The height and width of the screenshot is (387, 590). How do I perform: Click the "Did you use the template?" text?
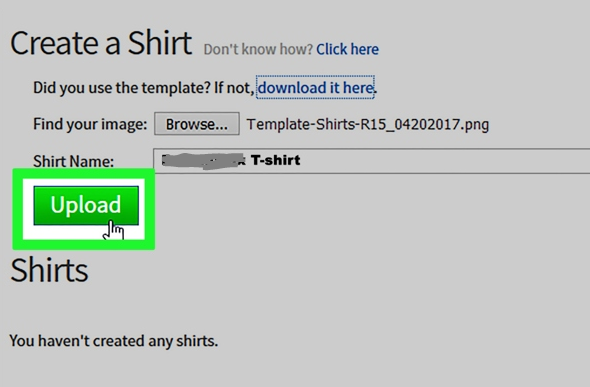(x=122, y=88)
